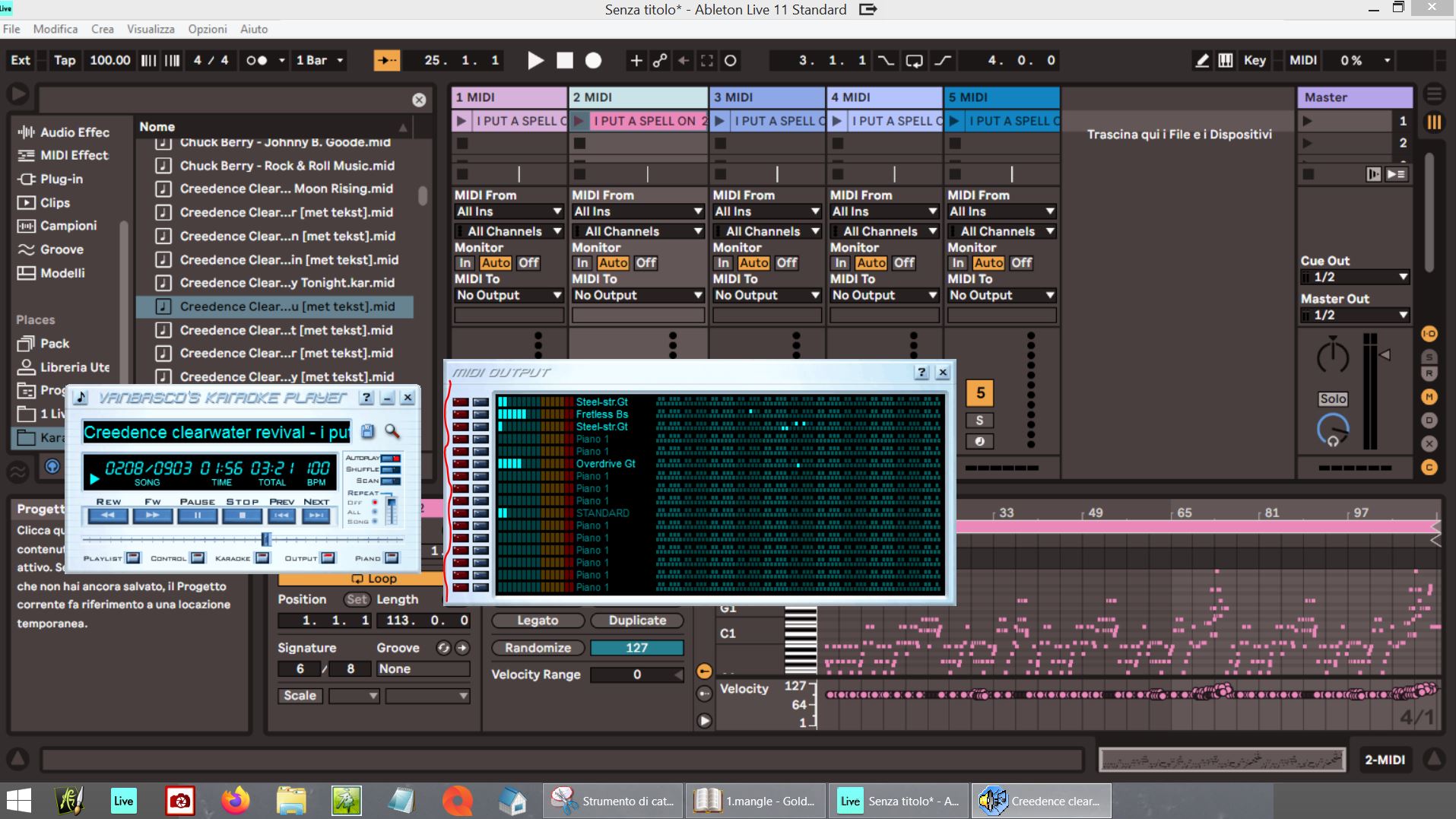The image size is (1456, 819).
Task: Click Pause button in Karaoke Player
Action: [197, 516]
